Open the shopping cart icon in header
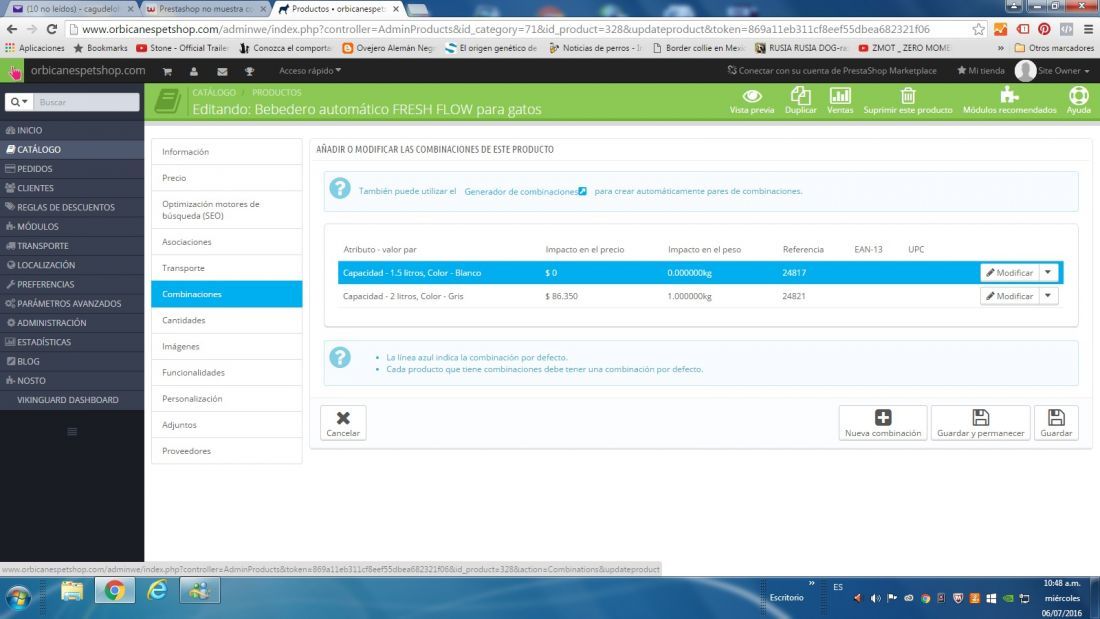The height and width of the screenshot is (619, 1100). coord(167,71)
